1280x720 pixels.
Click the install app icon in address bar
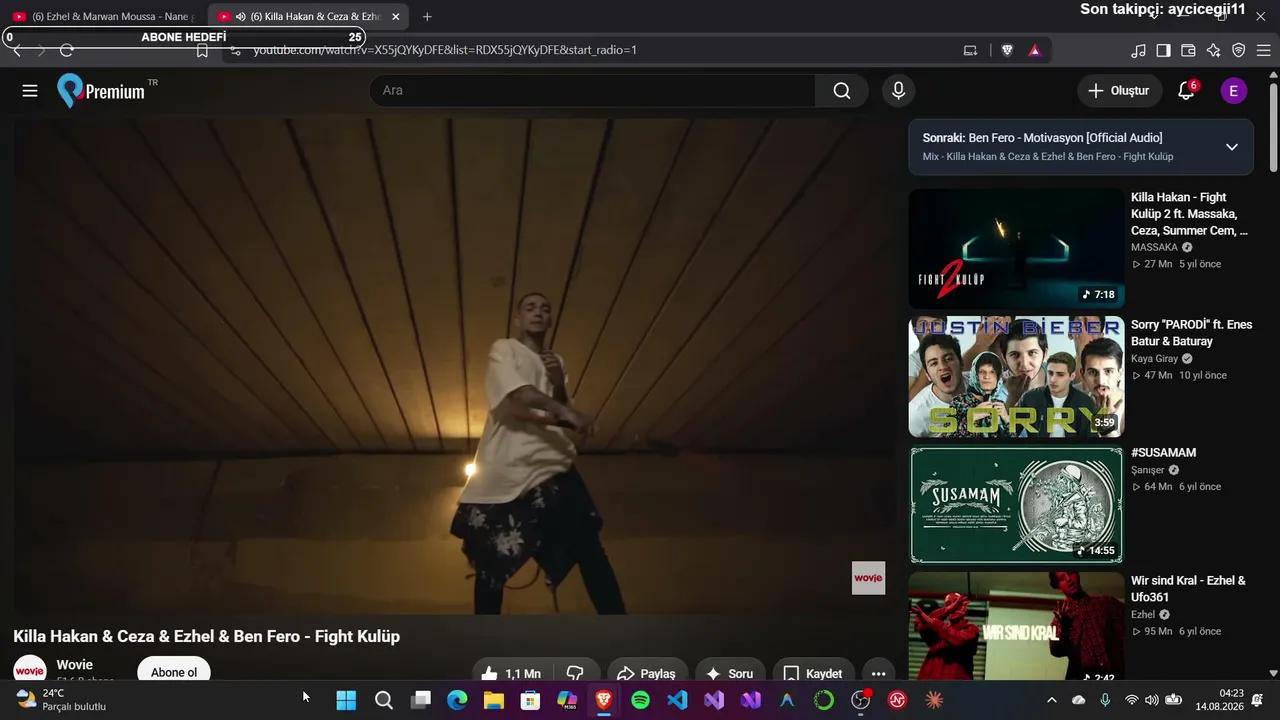point(970,50)
